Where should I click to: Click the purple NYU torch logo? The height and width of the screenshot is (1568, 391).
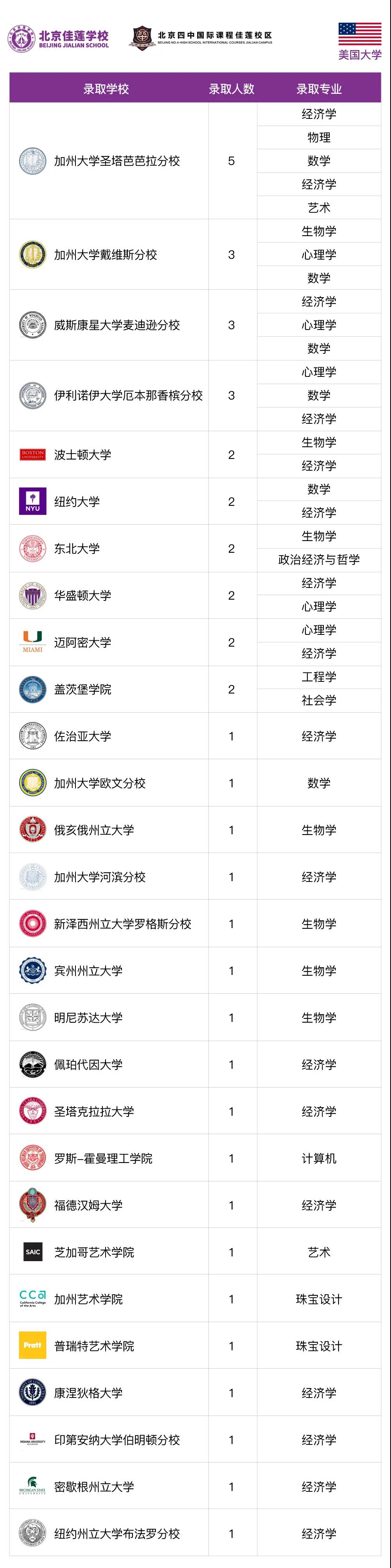(32, 502)
